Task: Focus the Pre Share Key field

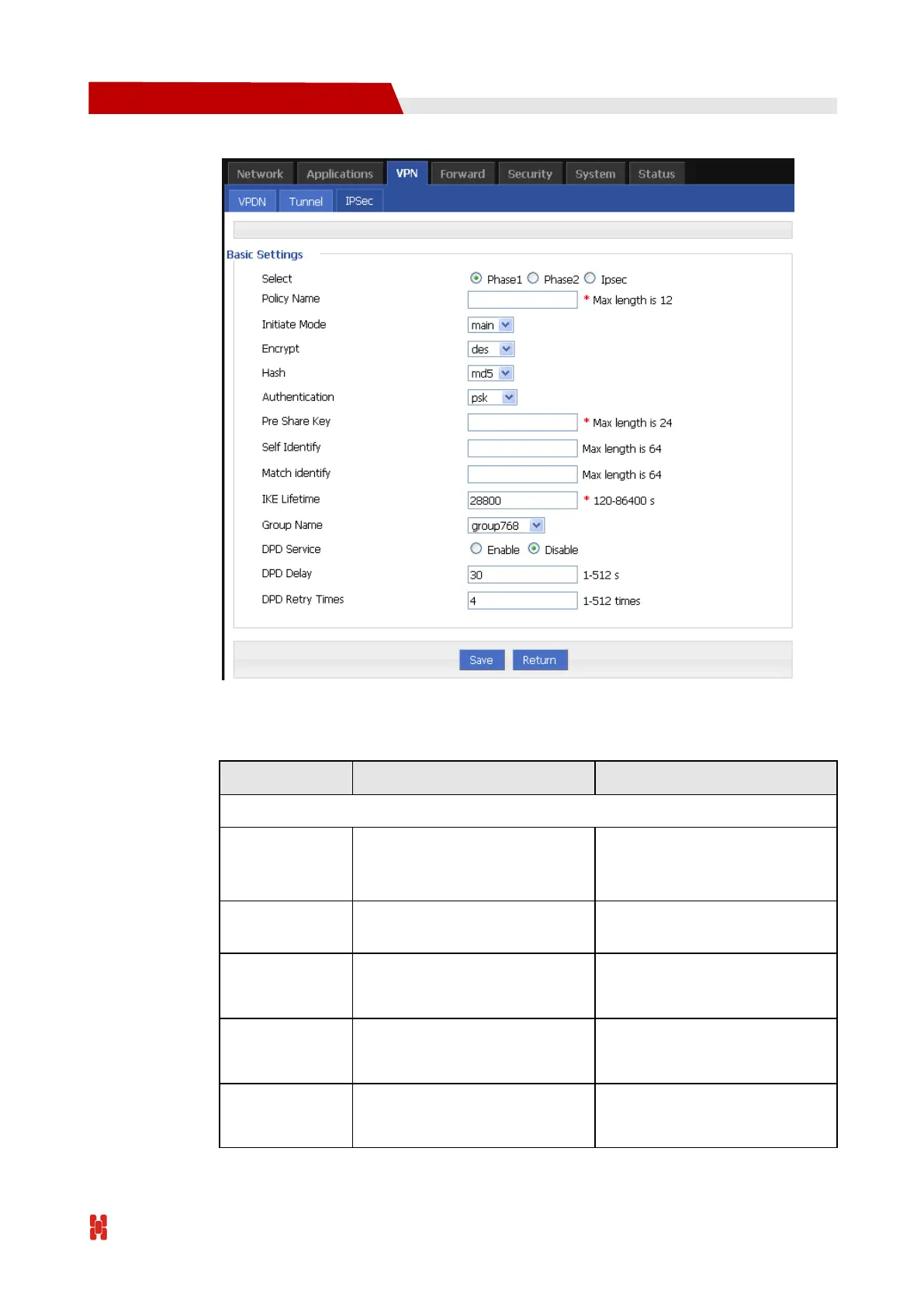Action: click(x=523, y=422)
